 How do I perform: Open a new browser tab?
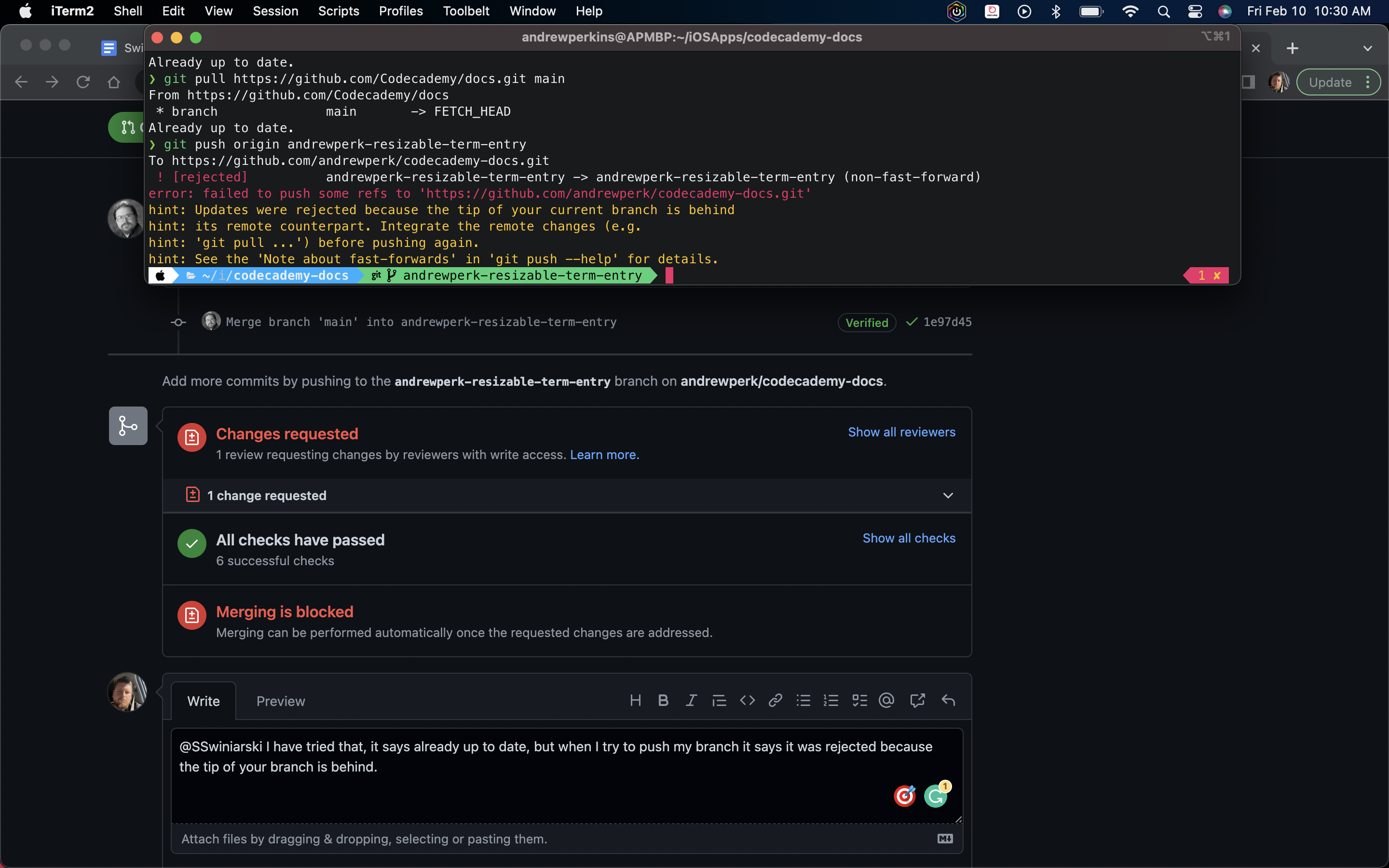click(x=1293, y=48)
